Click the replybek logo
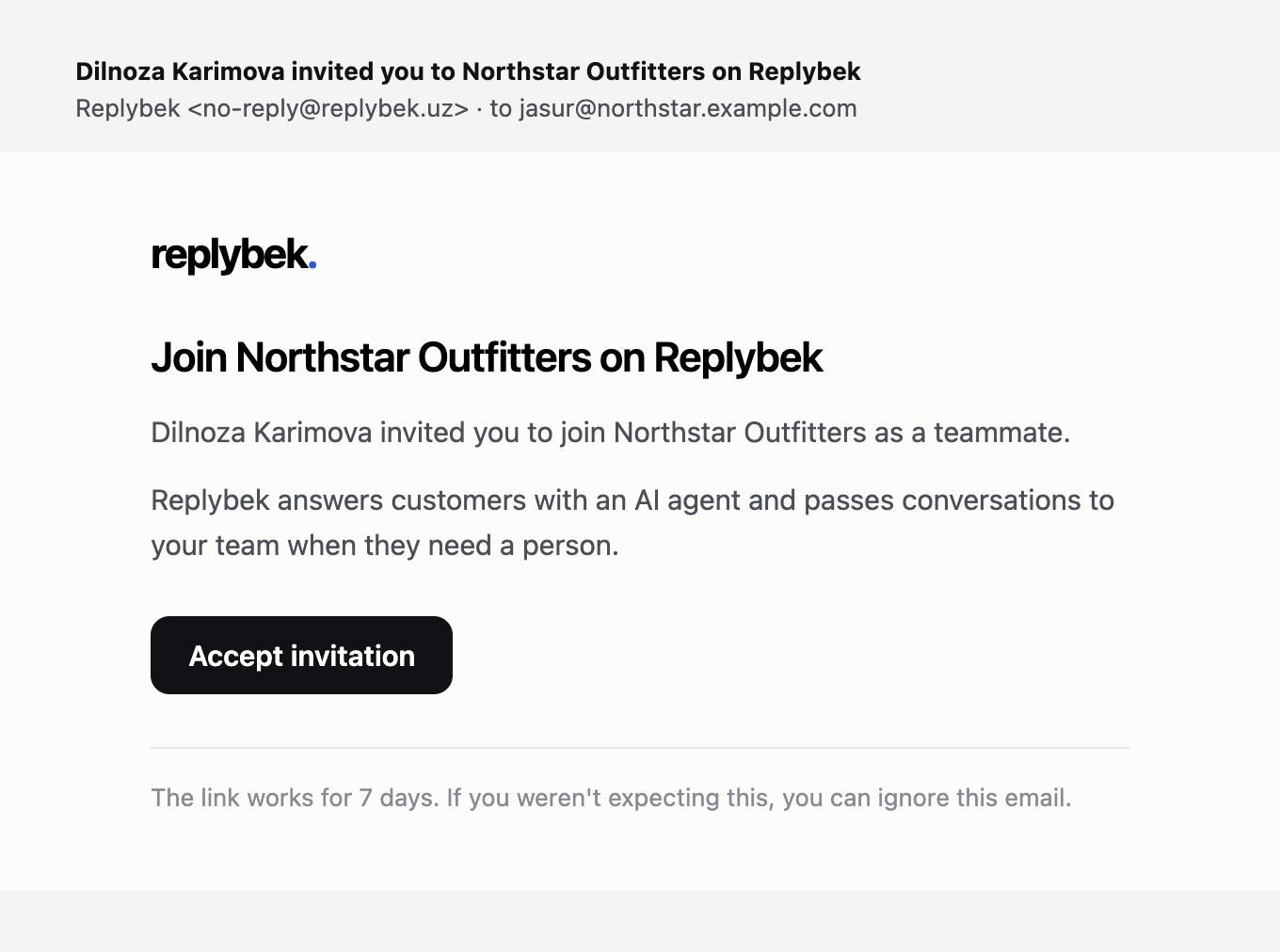The image size is (1280, 952). (x=233, y=255)
